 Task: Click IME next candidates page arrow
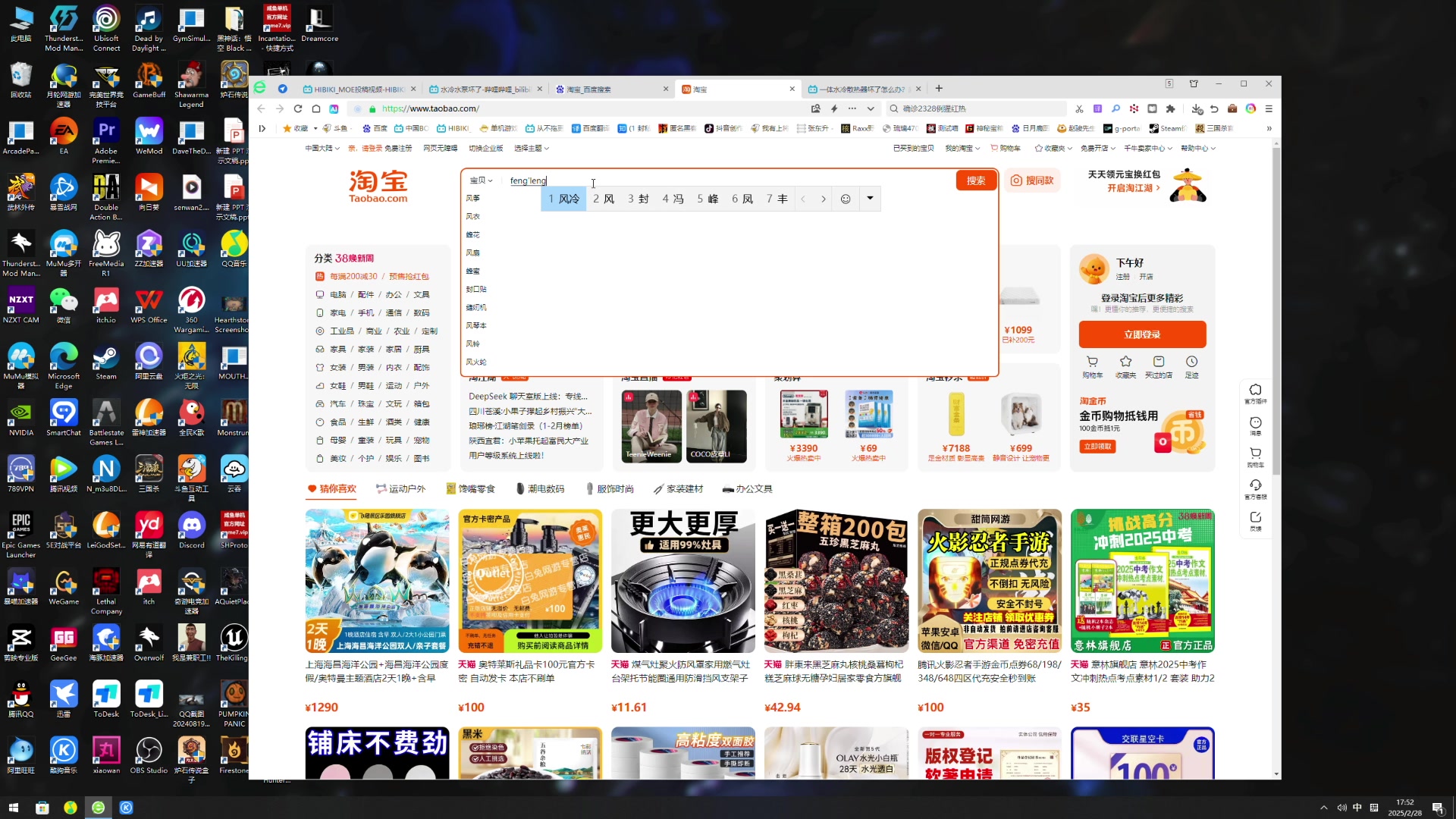[823, 199]
